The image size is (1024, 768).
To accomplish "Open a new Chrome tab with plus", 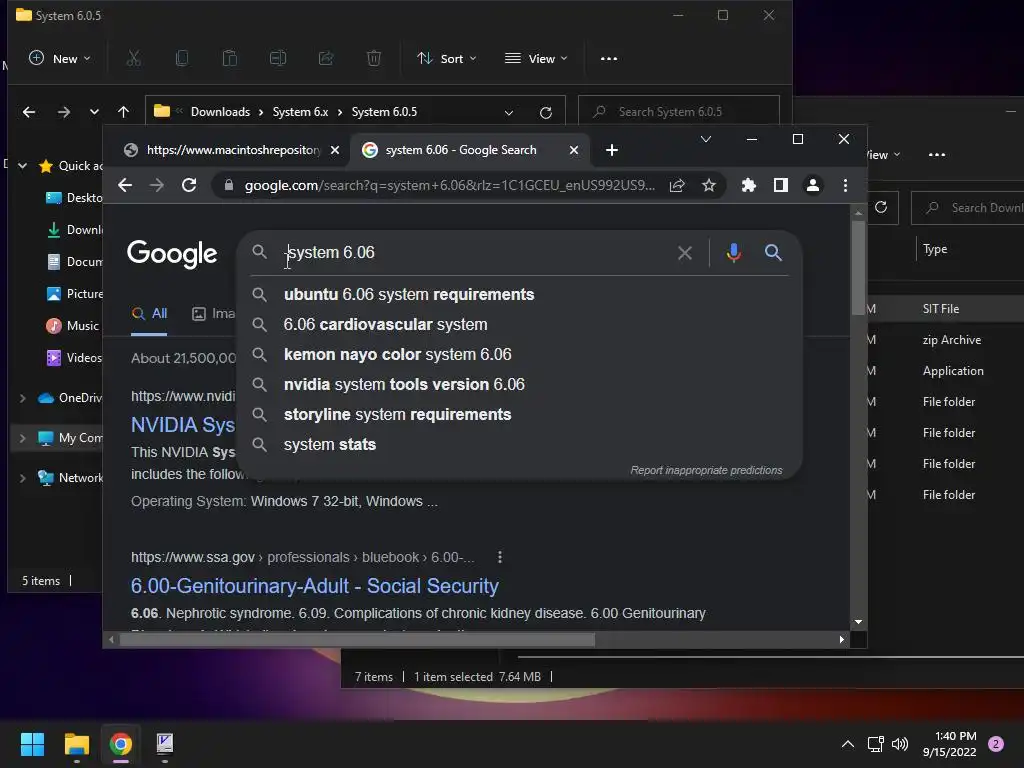I will pos(611,150).
